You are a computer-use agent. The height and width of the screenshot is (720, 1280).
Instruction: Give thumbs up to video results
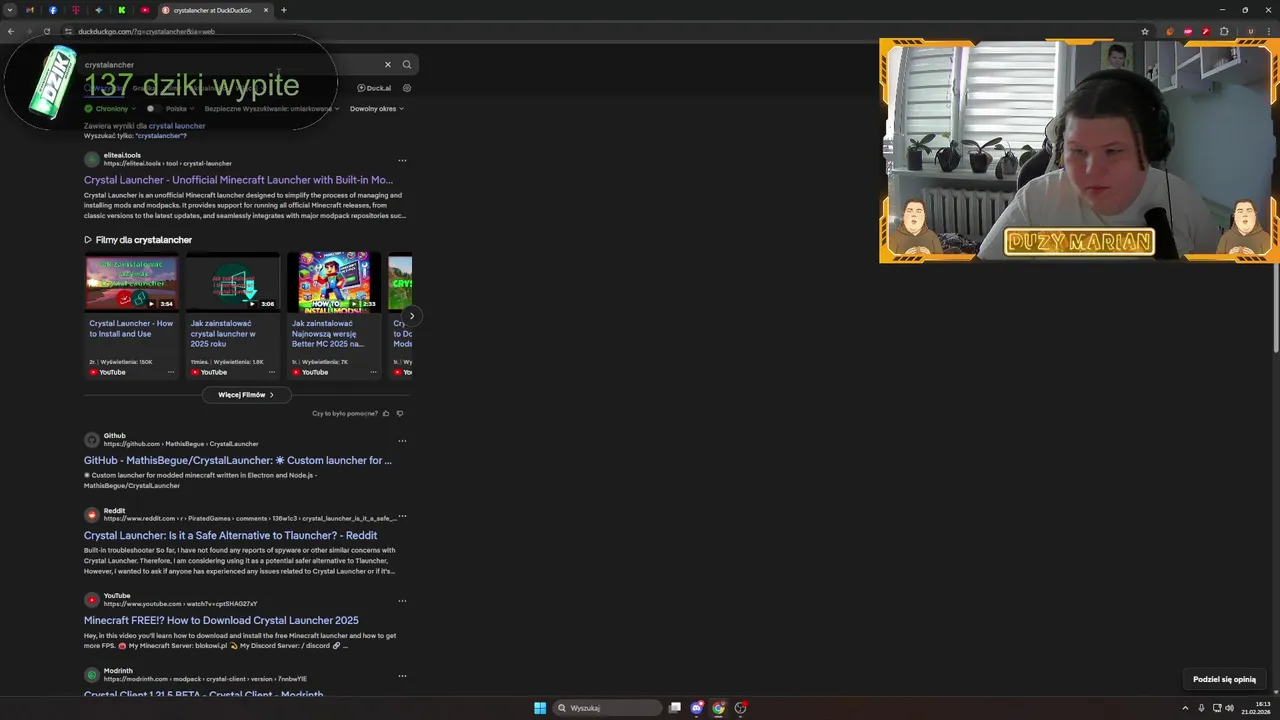coord(386,413)
